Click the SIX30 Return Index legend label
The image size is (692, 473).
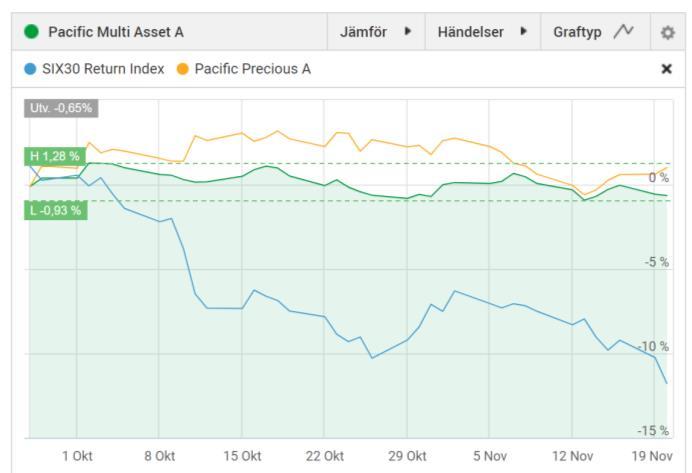point(103,69)
